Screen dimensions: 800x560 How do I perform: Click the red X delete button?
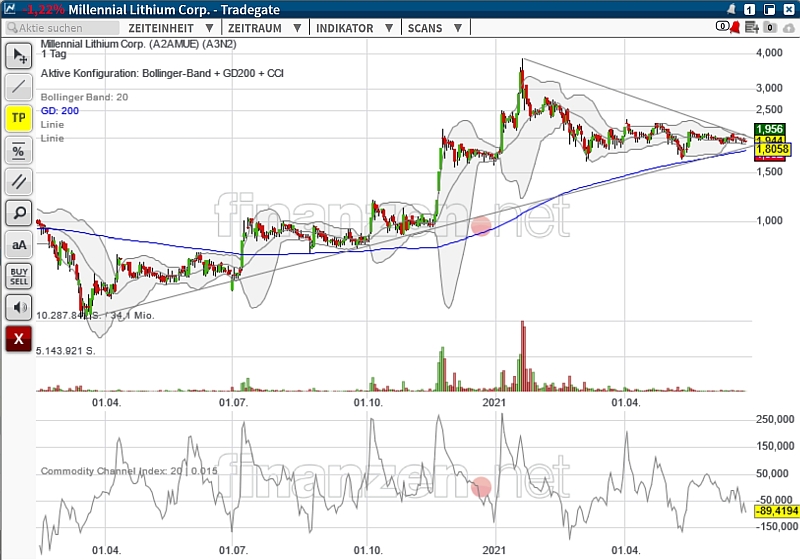(x=18, y=338)
